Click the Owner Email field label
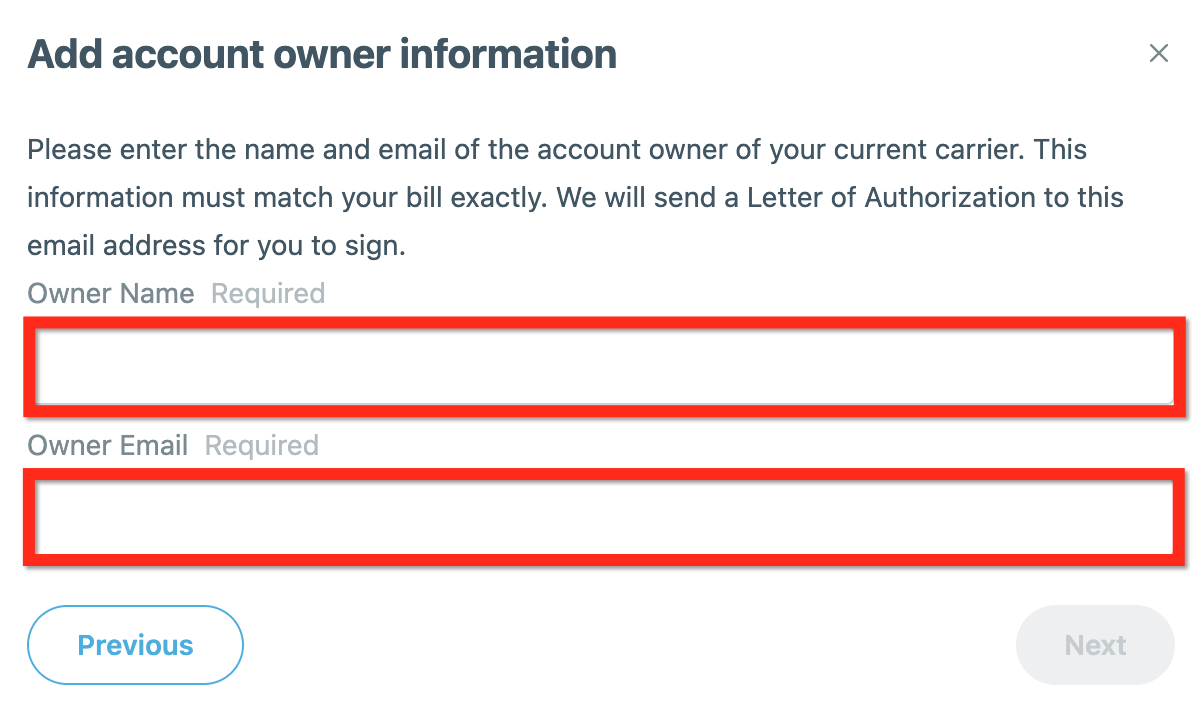Viewport: 1200px width, 708px height. click(x=108, y=446)
